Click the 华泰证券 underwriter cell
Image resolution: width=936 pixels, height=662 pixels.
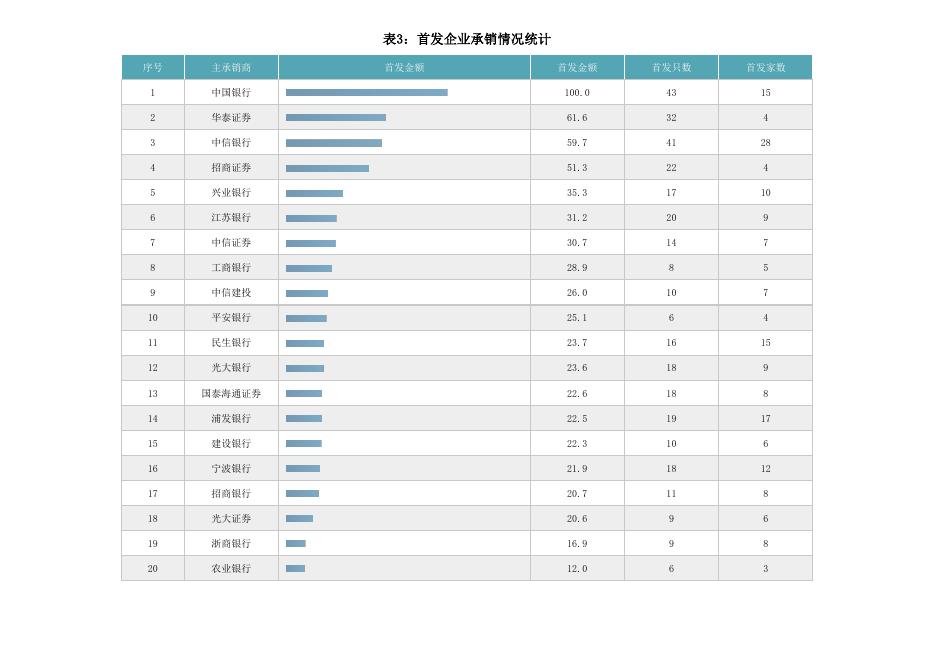(x=231, y=118)
